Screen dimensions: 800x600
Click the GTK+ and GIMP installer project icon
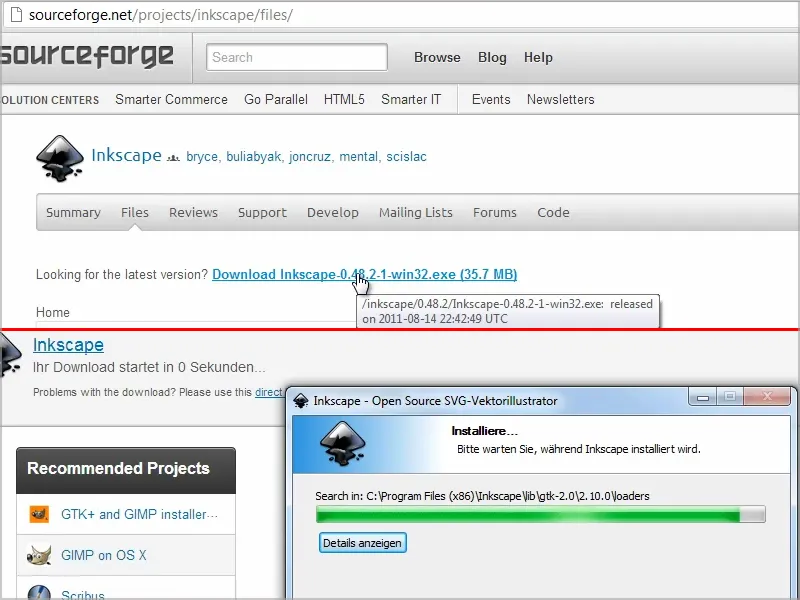(39, 514)
